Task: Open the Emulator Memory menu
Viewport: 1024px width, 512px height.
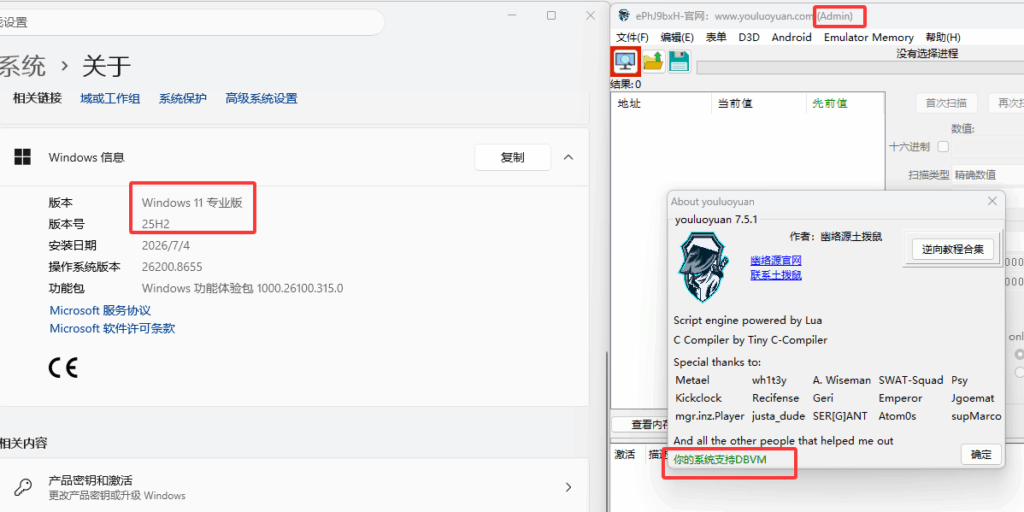Action: coord(869,37)
